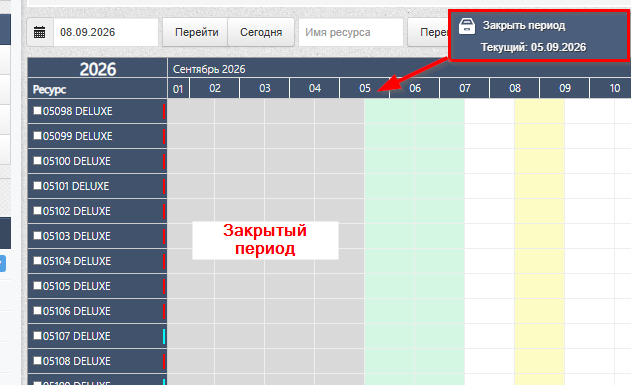Screen dimensions: 631x385
Task: Click the Текущий: 05.09.2026 period text
Action: tap(534, 47)
